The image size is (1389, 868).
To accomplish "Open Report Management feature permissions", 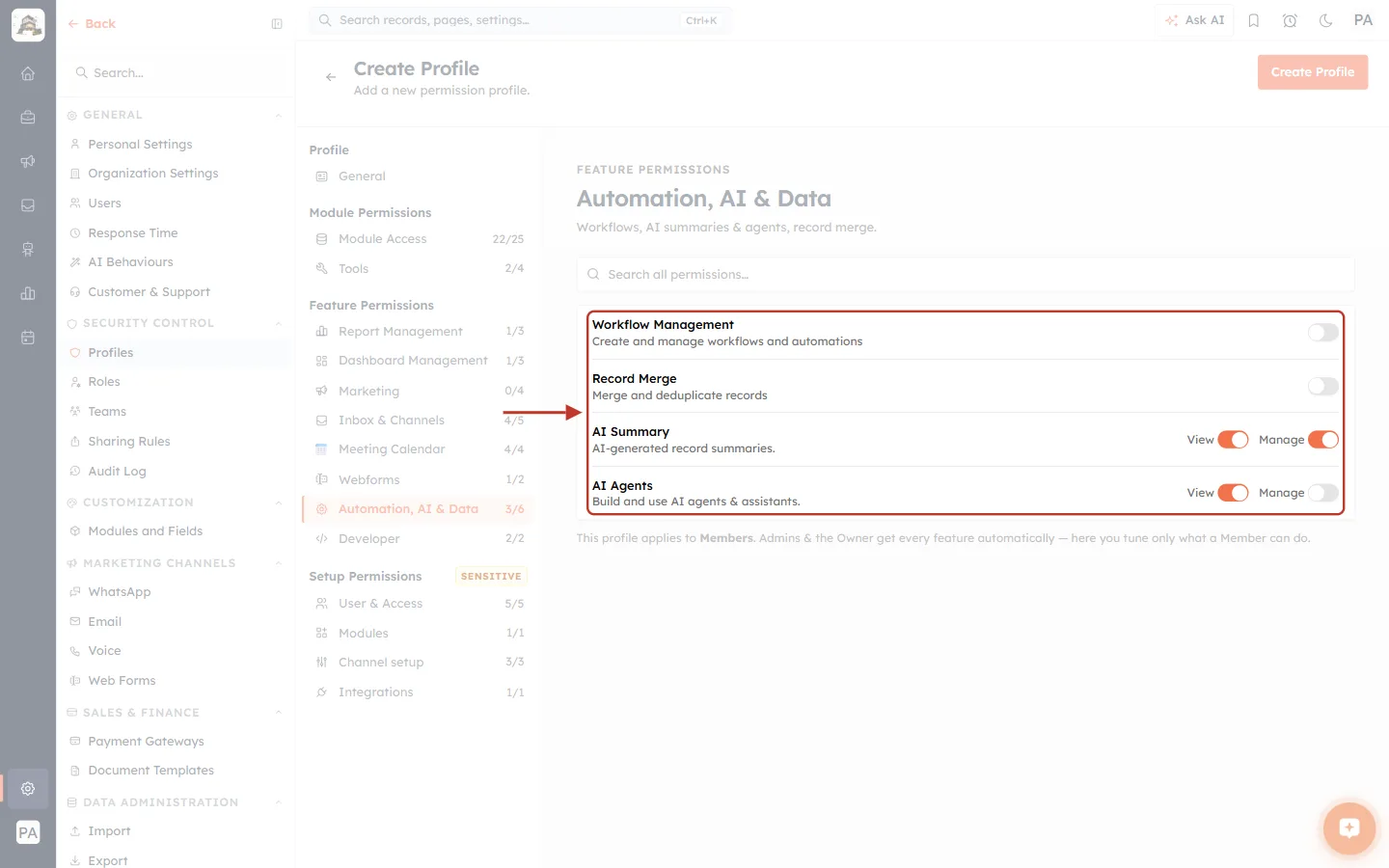I will point(418,332).
